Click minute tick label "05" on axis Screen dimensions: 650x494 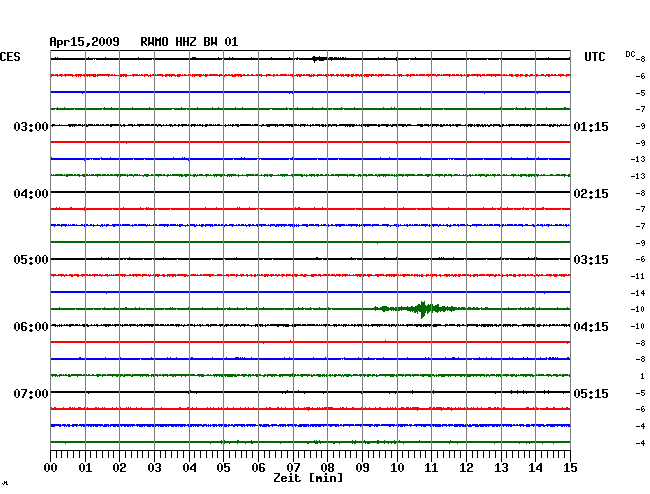pos(223,468)
